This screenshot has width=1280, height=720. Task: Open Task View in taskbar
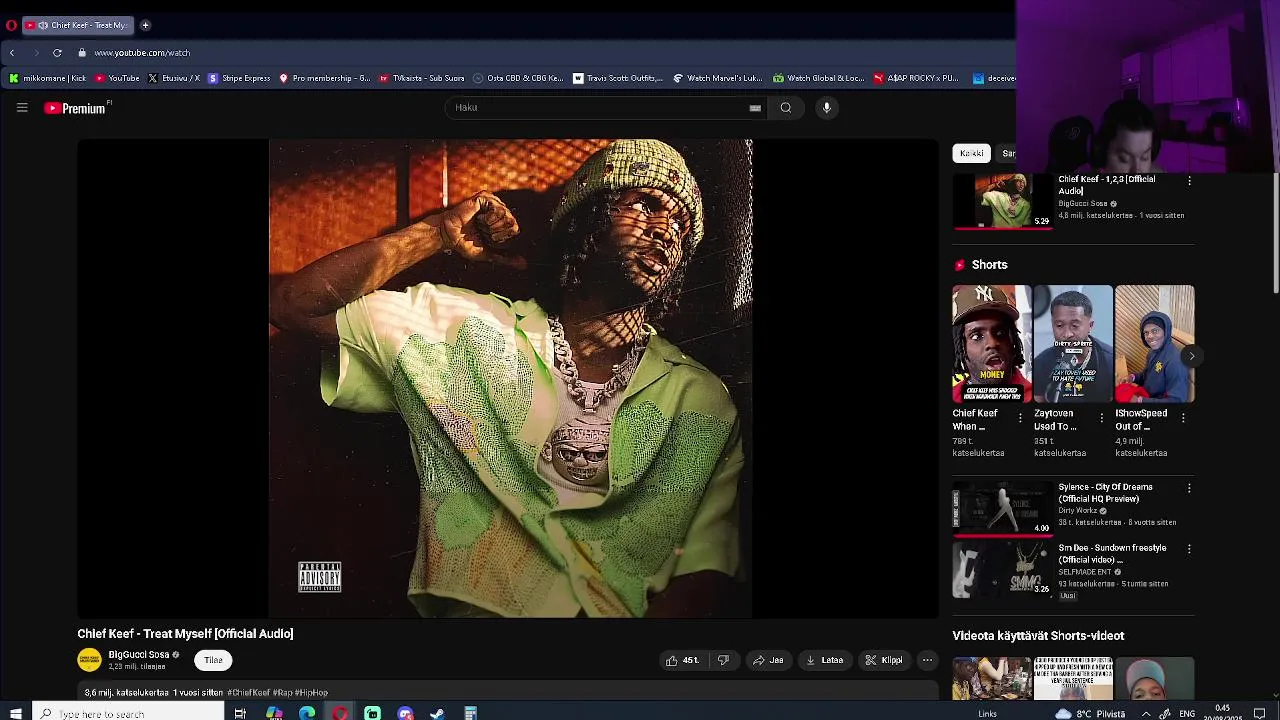(240, 713)
